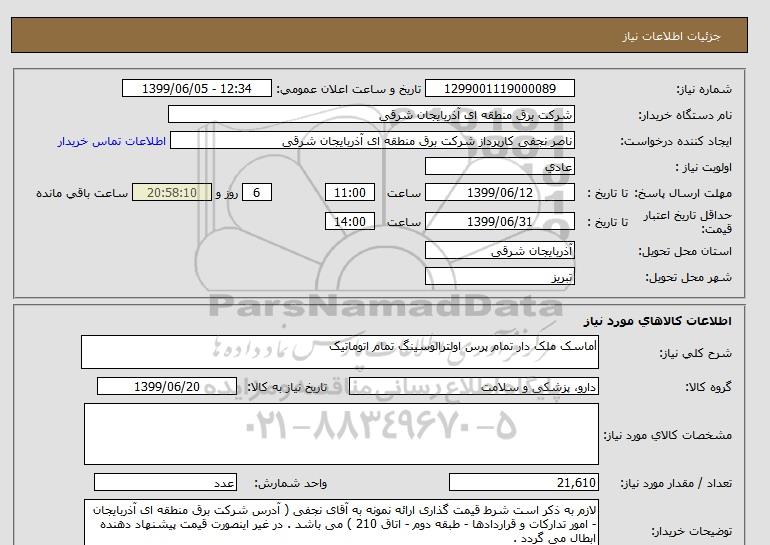Select the delivery city field تبریز
Screen dimensions: 770x545
tap(499, 276)
